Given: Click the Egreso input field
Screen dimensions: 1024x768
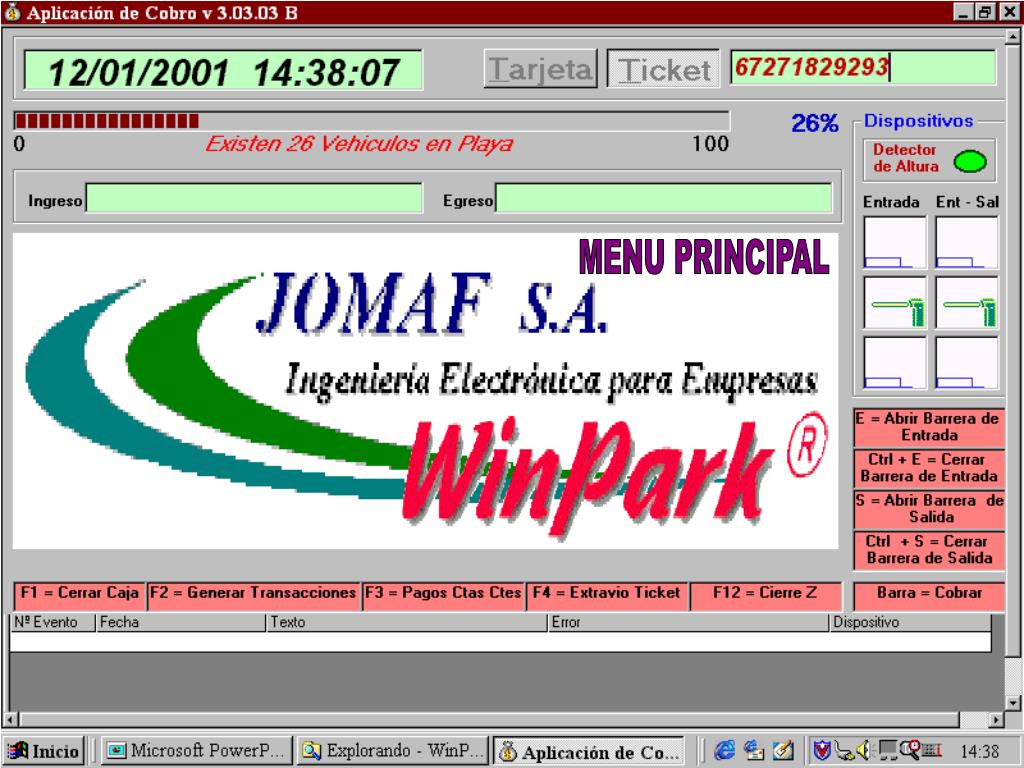Looking at the screenshot, I should pos(663,198).
